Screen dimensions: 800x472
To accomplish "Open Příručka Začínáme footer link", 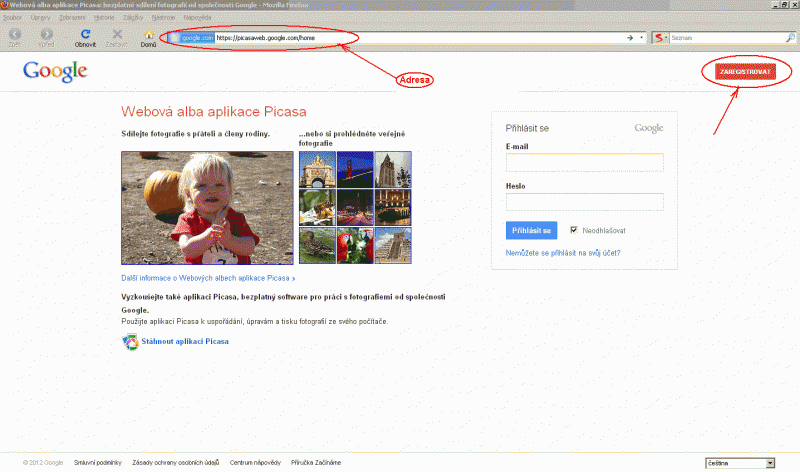I will click(316, 463).
